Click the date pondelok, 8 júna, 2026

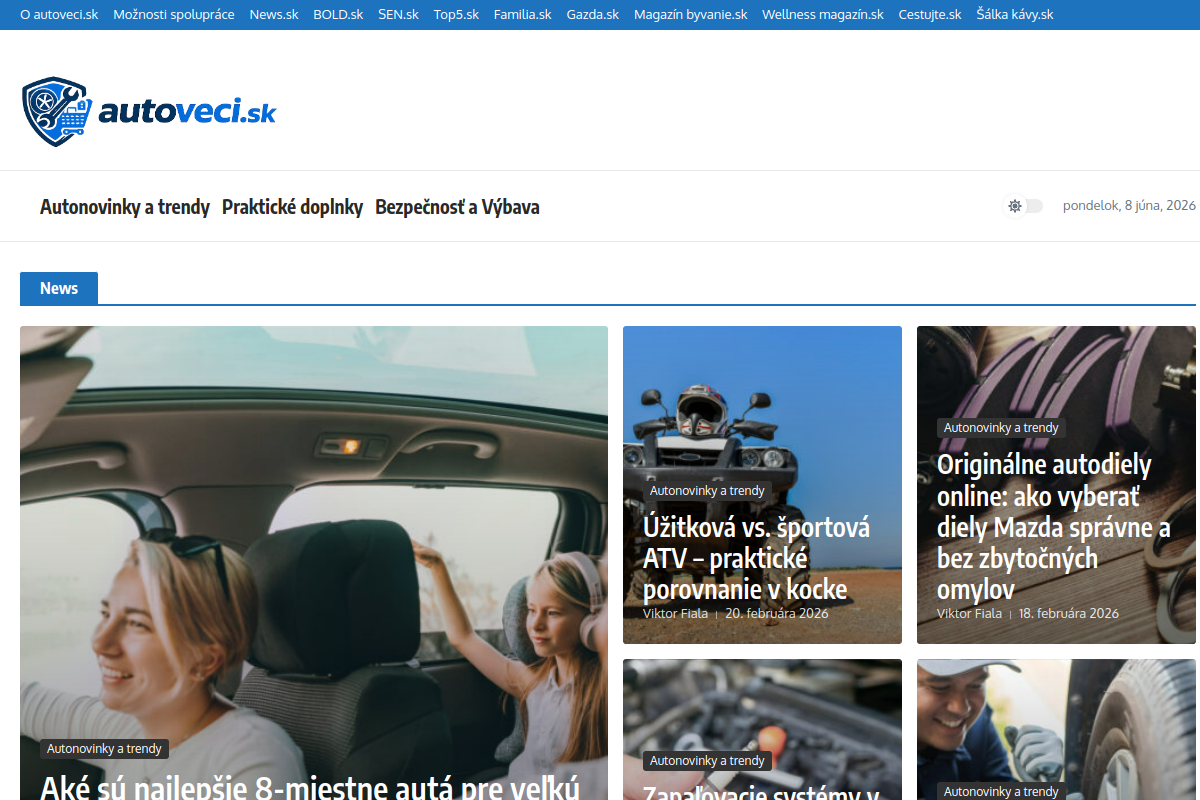click(x=1129, y=206)
